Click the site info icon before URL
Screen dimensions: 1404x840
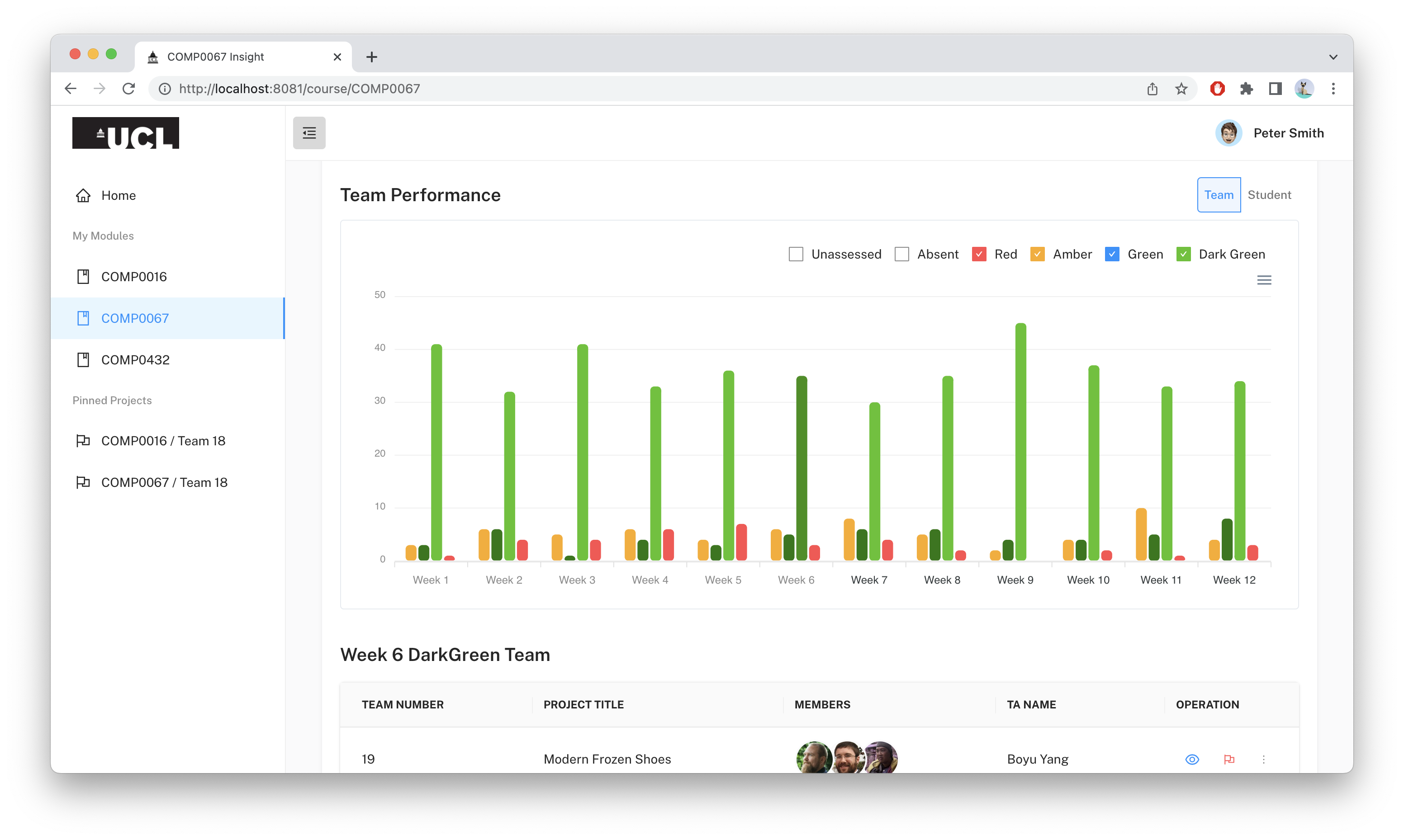[164, 88]
